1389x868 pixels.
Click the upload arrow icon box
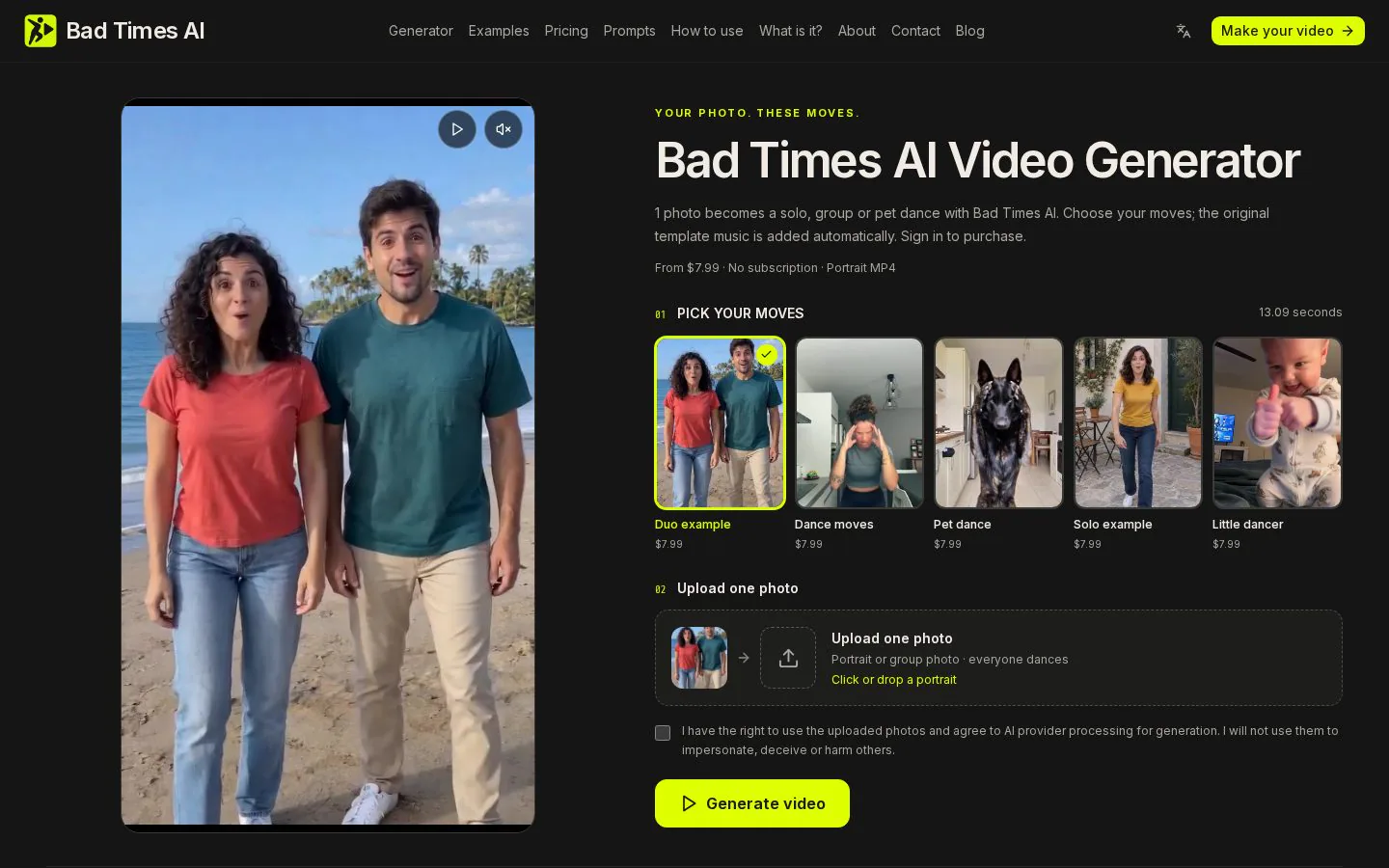[x=788, y=658]
